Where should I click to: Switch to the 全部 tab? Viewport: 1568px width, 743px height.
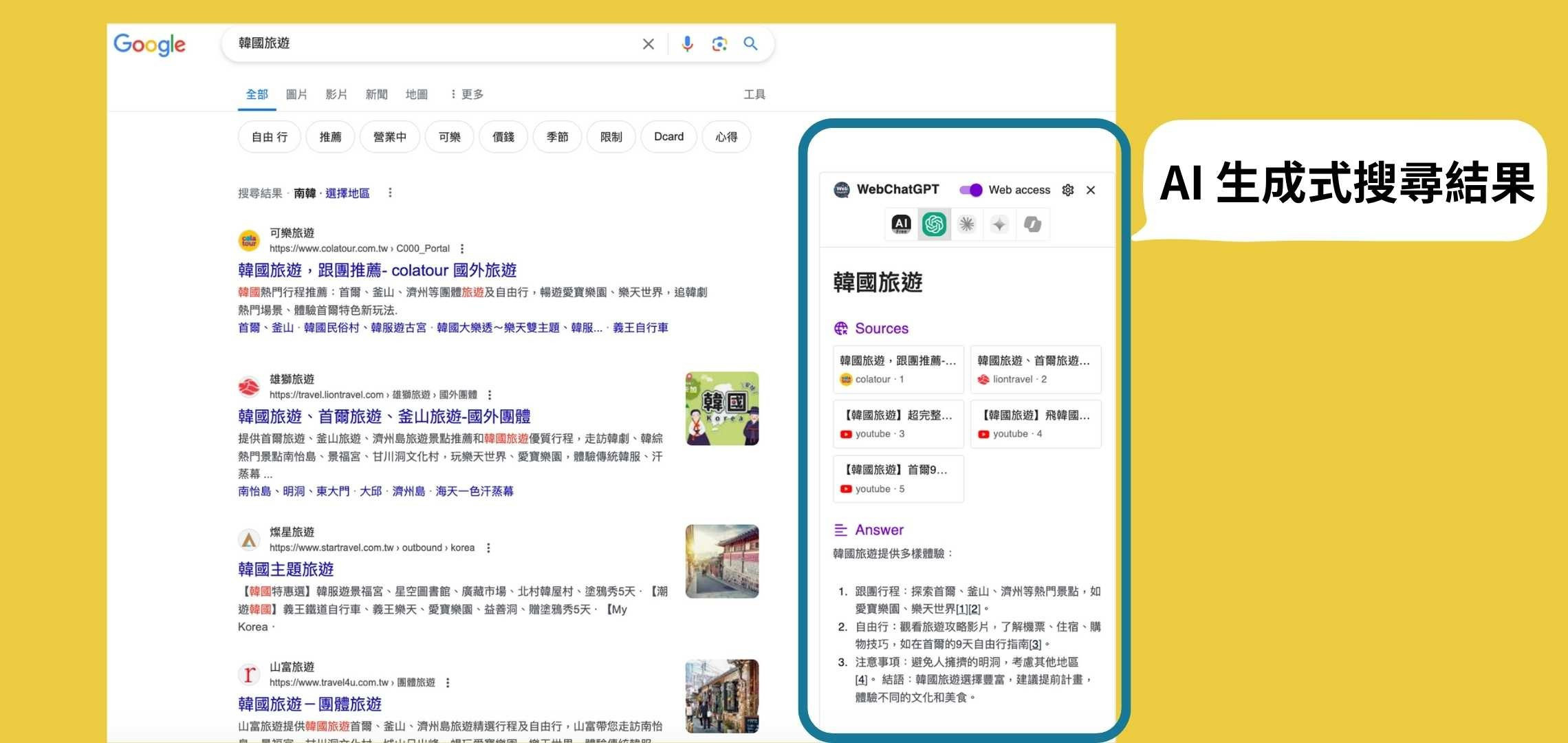pyautogui.click(x=257, y=94)
